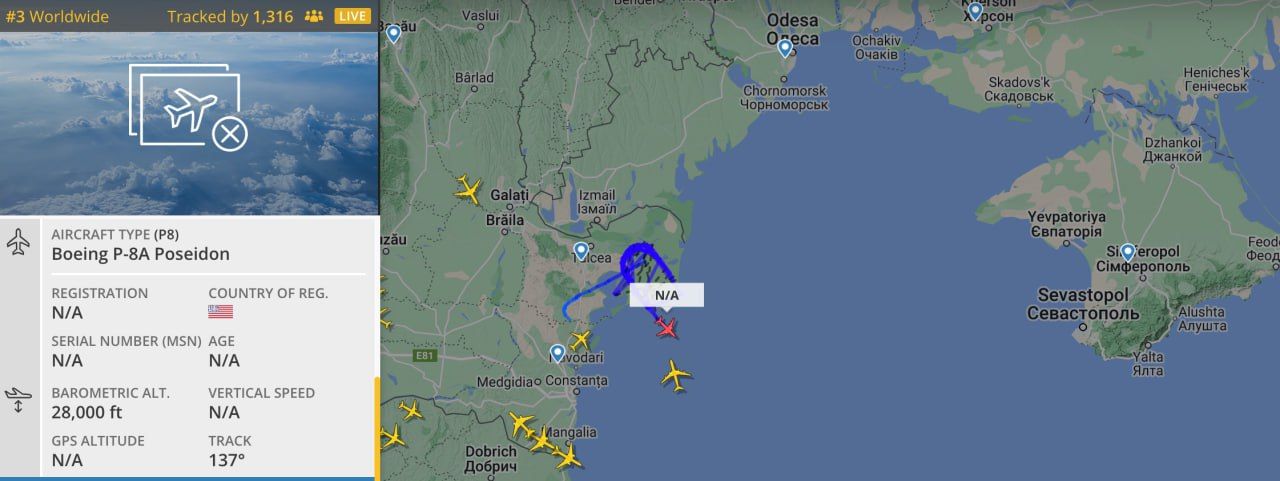Screen dimensions: 1280x481
Task: Click the aircraft type plane icon in sidebar
Action: pyautogui.click(x=18, y=242)
